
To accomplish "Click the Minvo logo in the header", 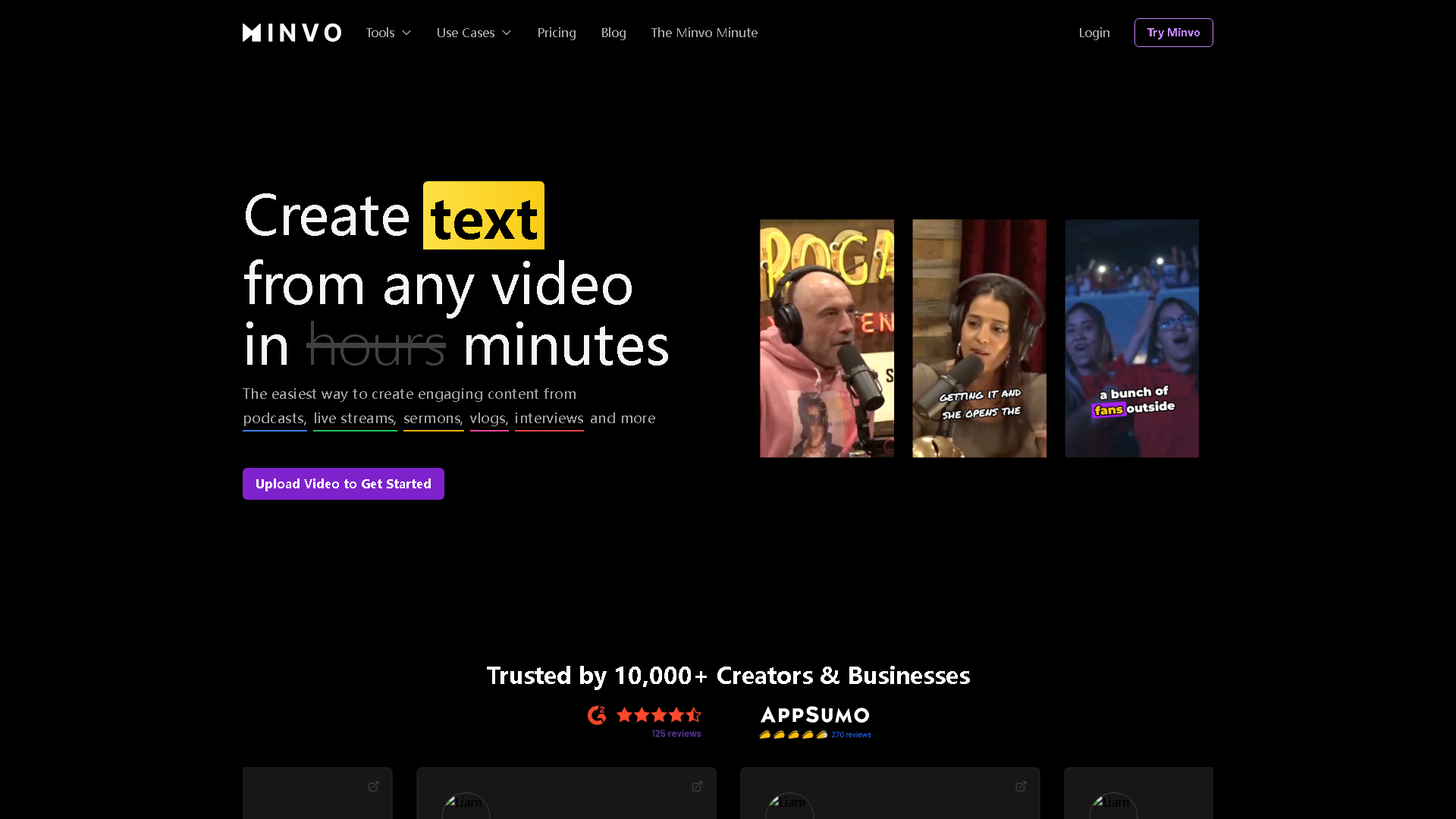I will (x=291, y=33).
